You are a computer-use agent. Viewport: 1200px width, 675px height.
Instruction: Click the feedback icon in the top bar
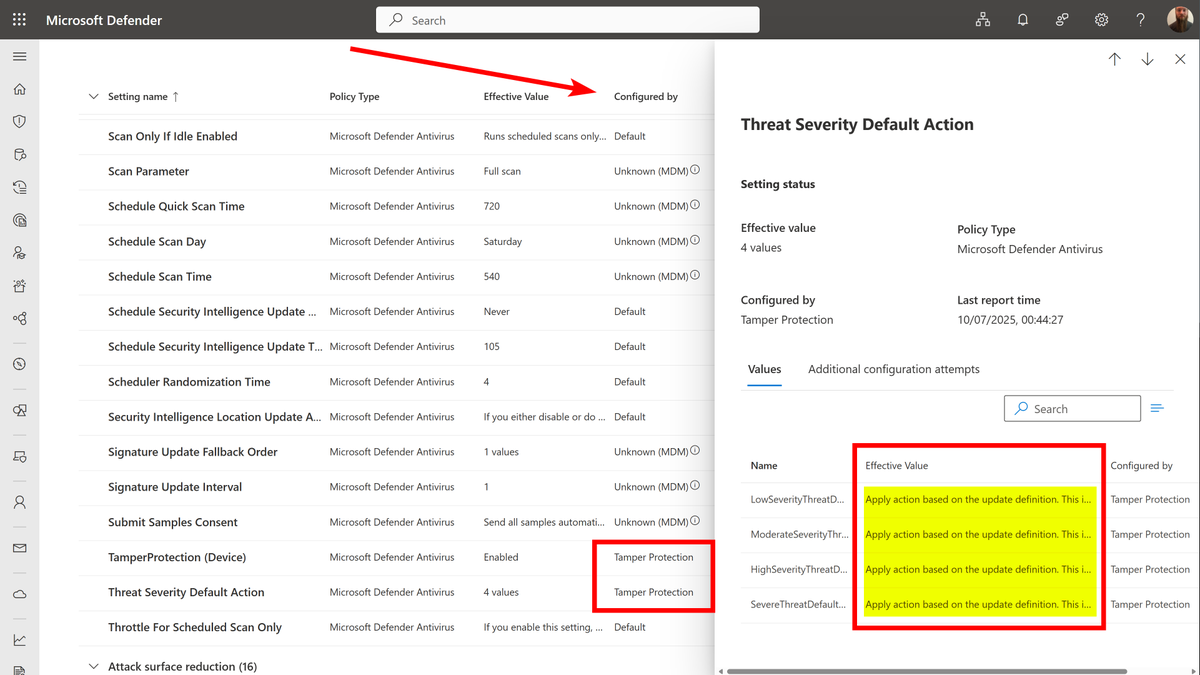click(x=1061, y=19)
